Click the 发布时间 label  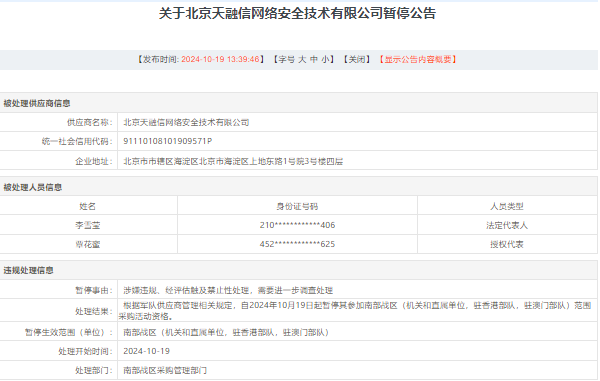click(161, 59)
